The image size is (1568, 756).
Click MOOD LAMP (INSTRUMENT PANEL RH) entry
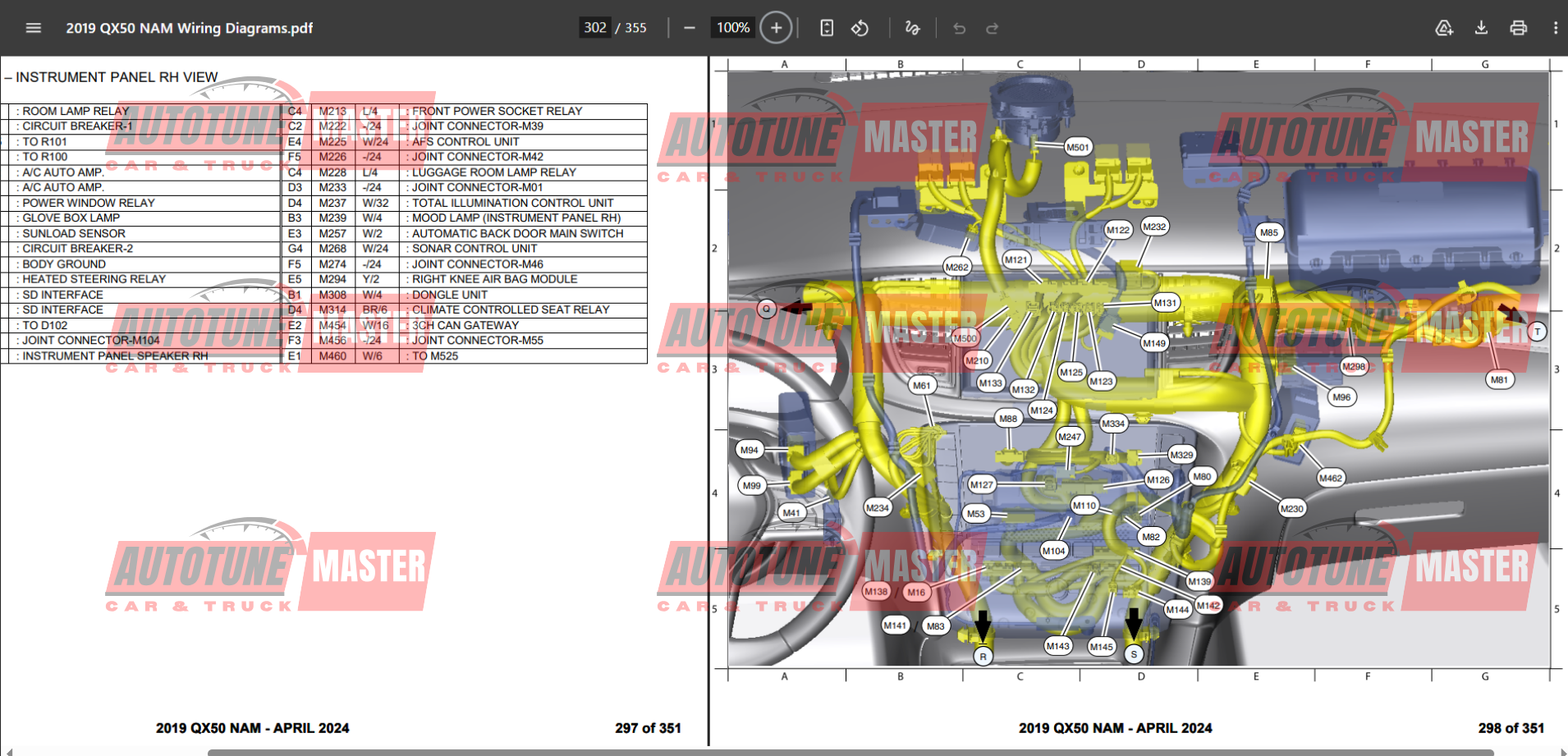pyautogui.click(x=516, y=218)
